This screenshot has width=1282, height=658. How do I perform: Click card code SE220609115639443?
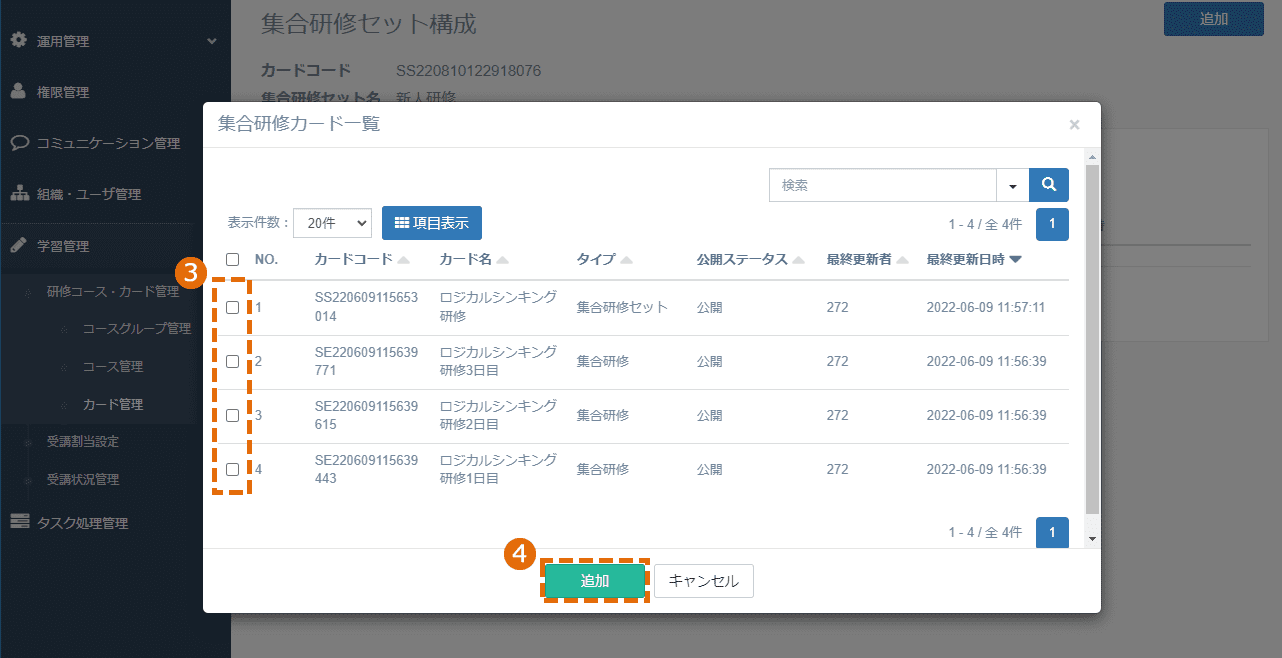366,469
